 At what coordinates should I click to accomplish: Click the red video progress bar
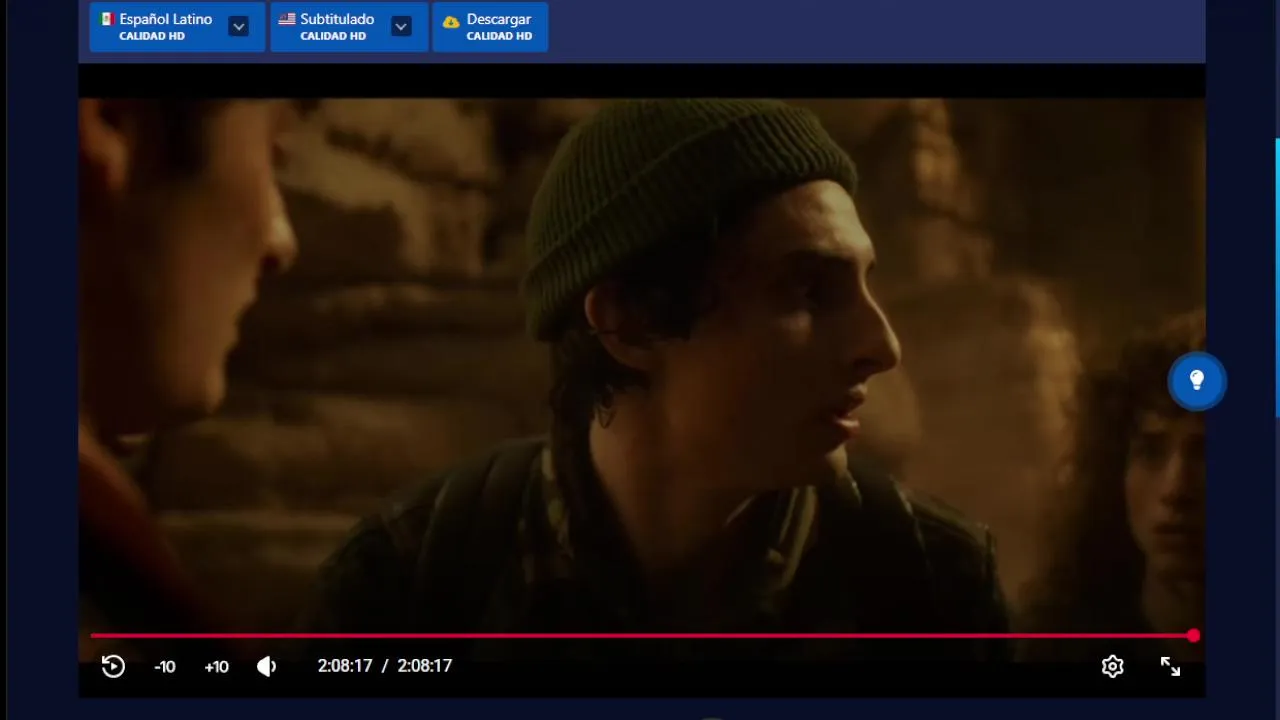tap(642, 635)
